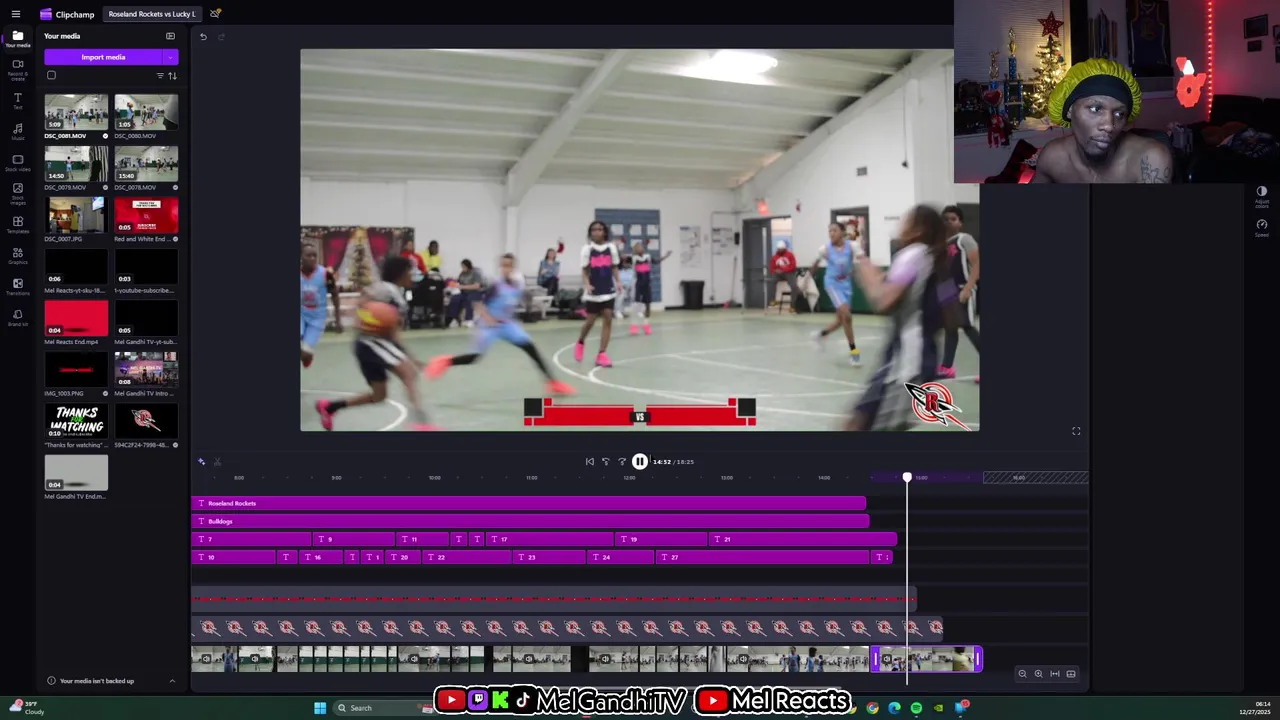Open the media filter options
This screenshot has width=1280, height=720.
tap(160, 76)
